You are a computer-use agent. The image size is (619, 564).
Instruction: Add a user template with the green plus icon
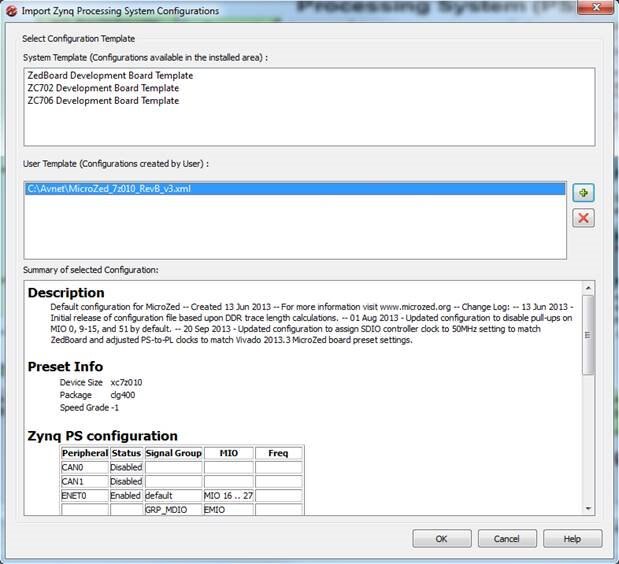[x=583, y=193]
